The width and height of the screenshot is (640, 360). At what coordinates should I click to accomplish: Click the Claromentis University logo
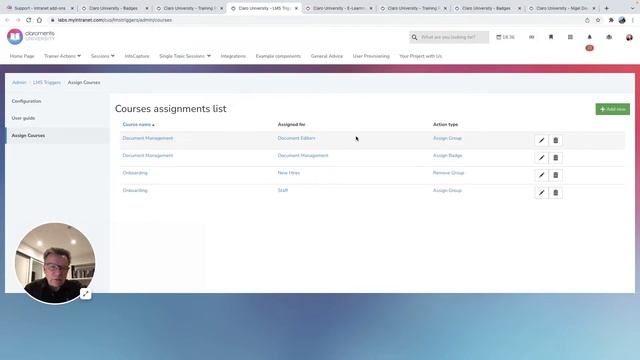coord(31,36)
